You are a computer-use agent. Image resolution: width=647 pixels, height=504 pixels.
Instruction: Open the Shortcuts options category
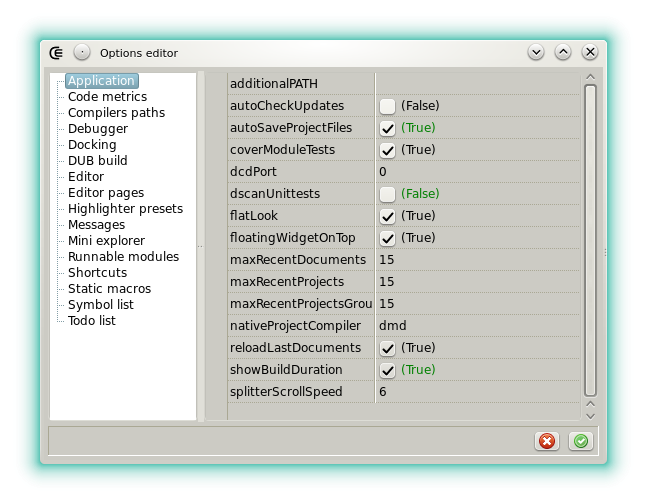click(x=97, y=273)
